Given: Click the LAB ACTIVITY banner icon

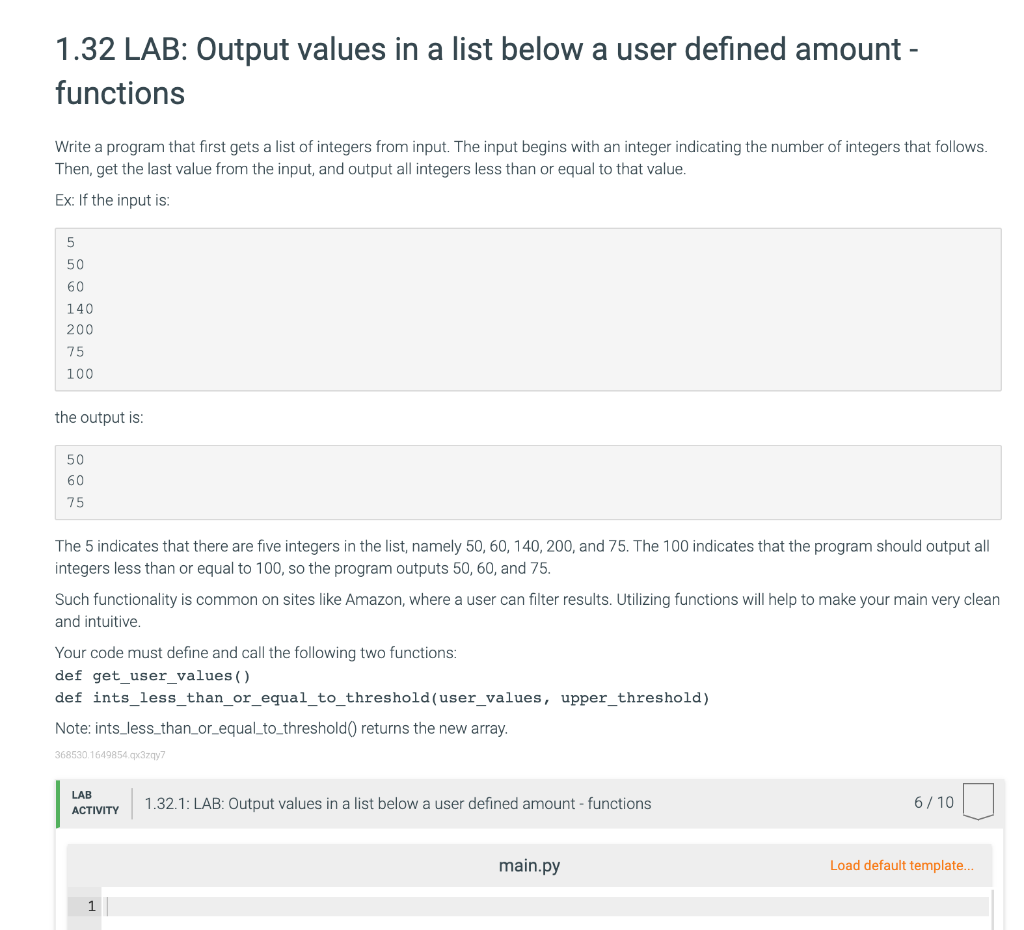Looking at the screenshot, I should (94, 802).
